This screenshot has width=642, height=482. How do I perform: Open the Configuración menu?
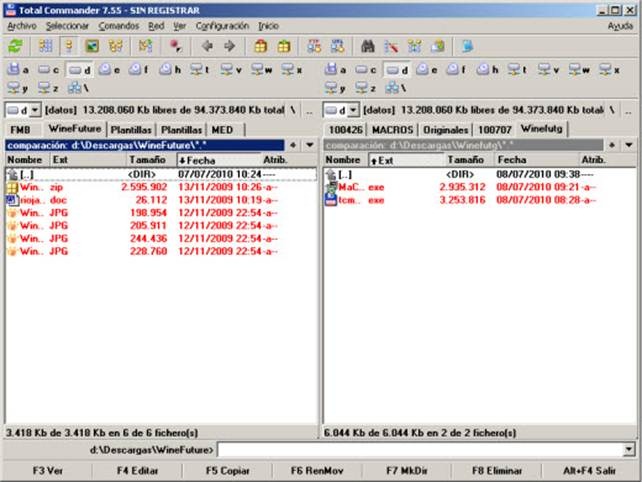tap(222, 26)
